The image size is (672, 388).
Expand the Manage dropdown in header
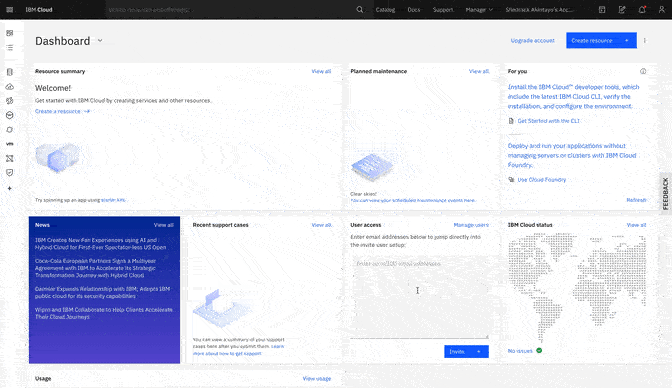click(x=479, y=9)
